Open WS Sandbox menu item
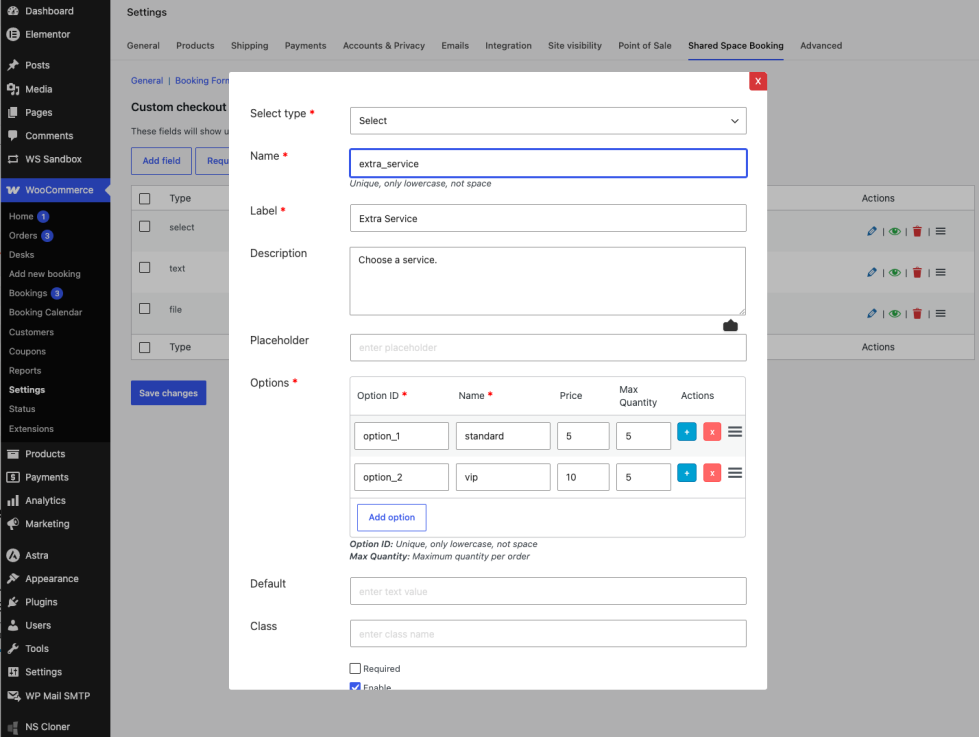This screenshot has width=979, height=737. [55, 159]
